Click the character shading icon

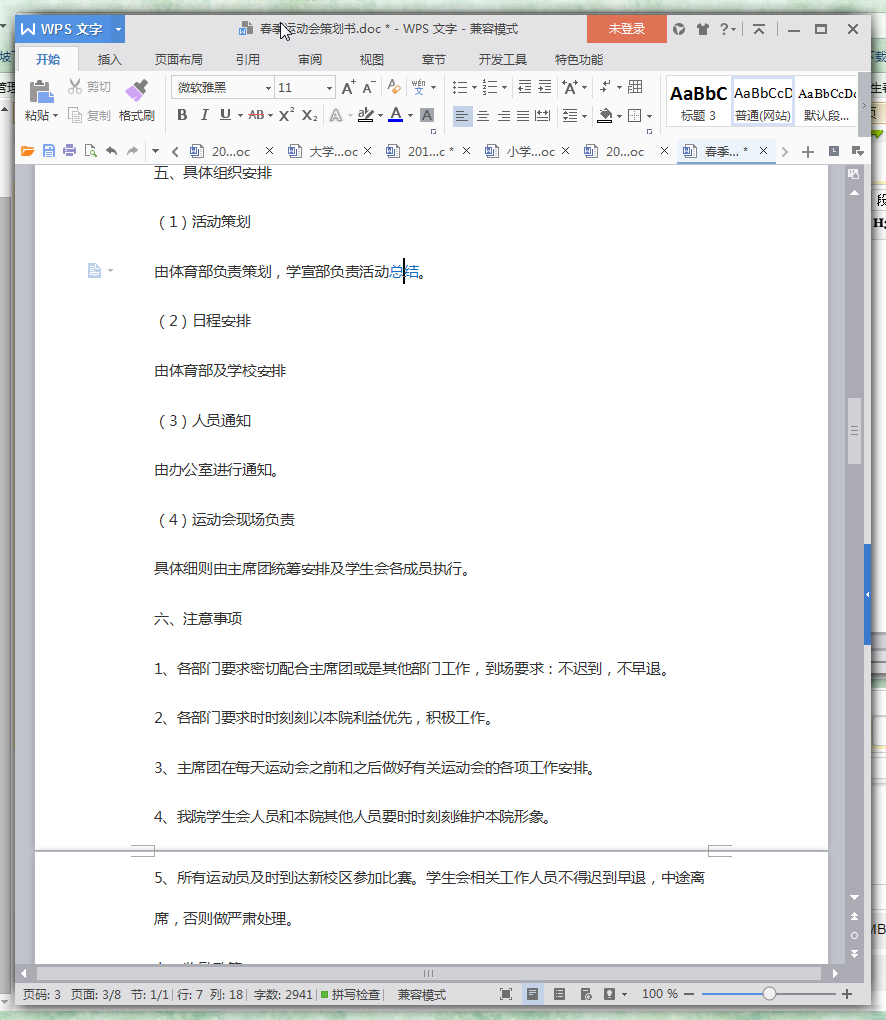point(427,115)
